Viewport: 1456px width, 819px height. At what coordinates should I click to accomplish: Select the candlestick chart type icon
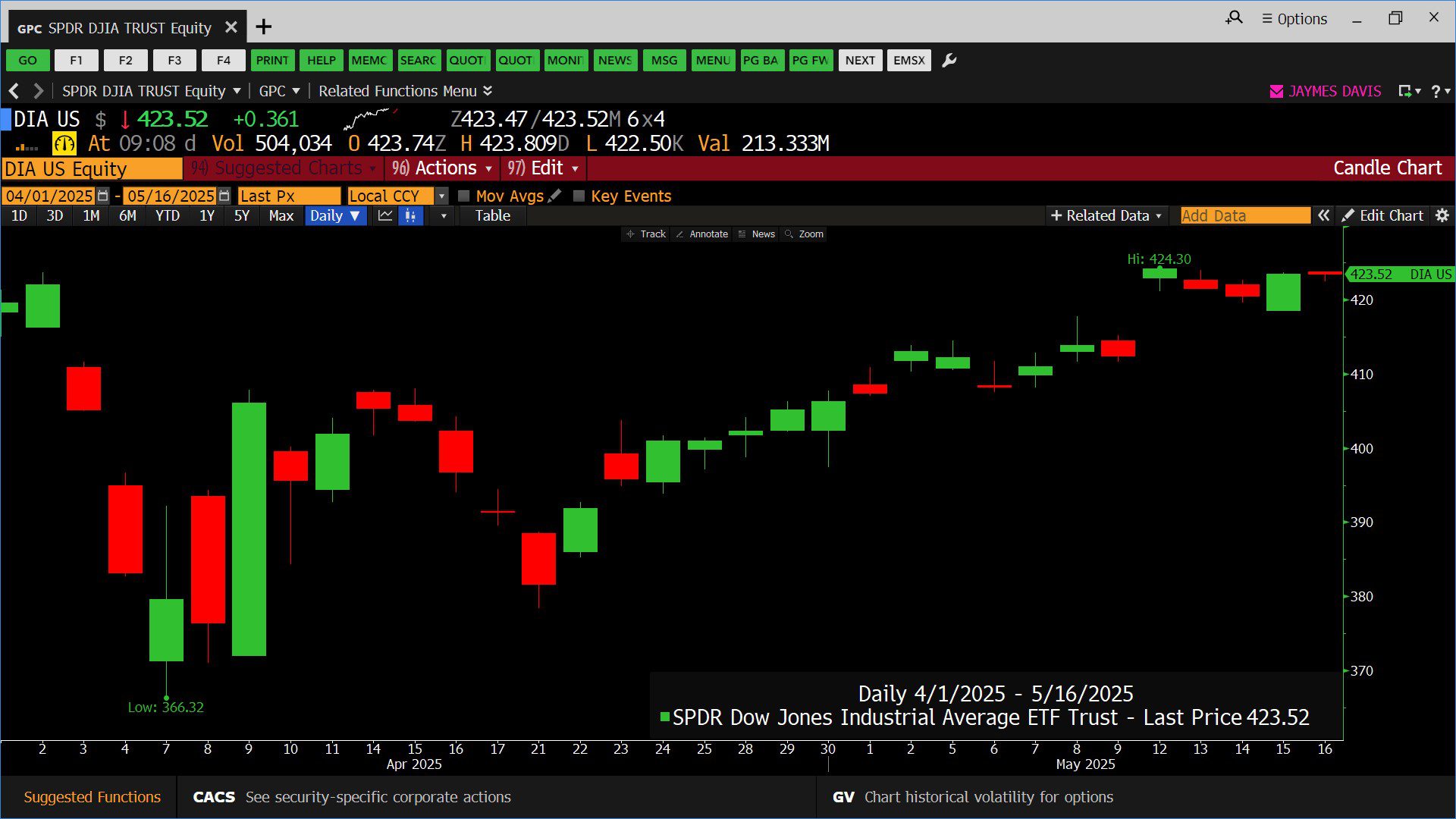point(410,216)
